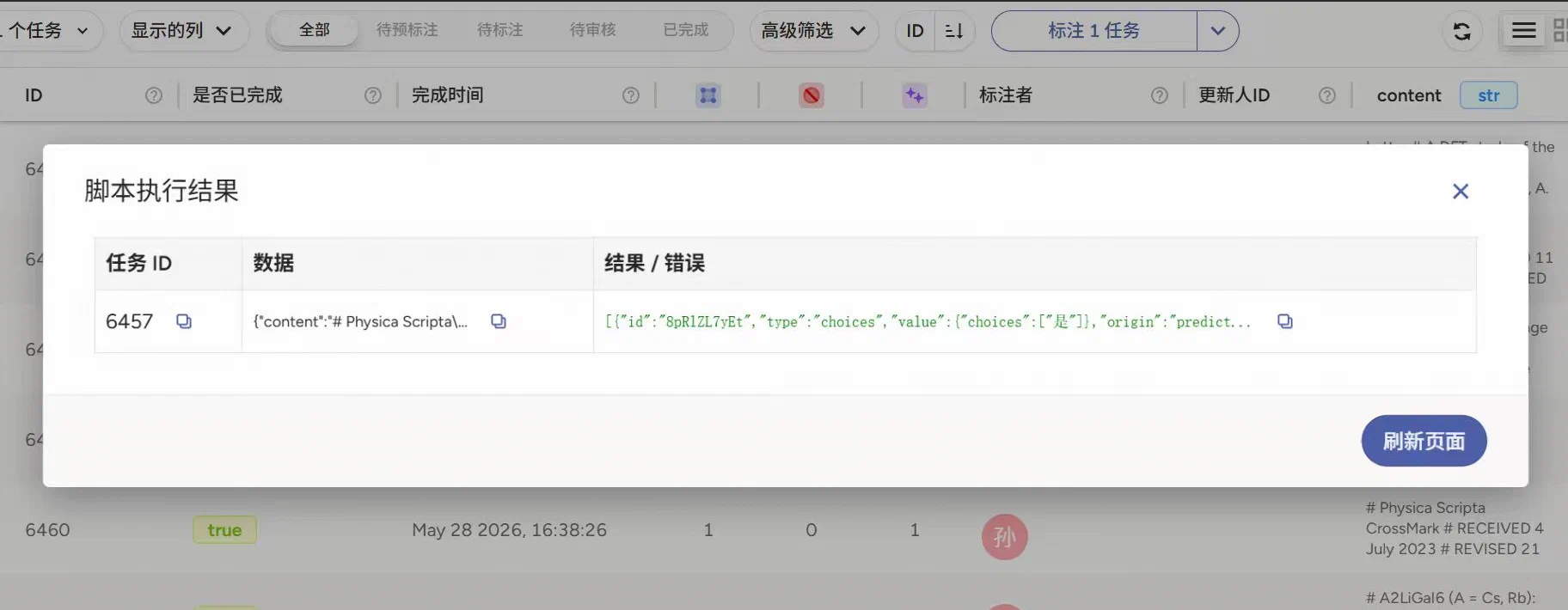Click the 完成时间 column header
This screenshot has height=610, width=1568.
pyautogui.click(x=447, y=95)
